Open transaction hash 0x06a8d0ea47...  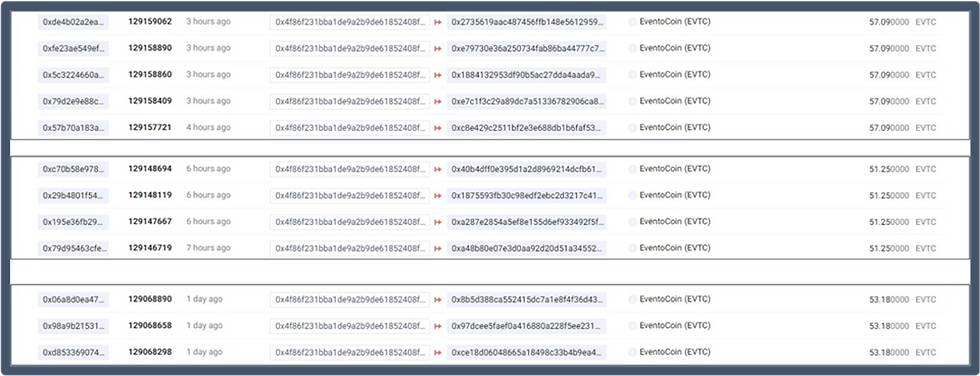tap(73, 300)
